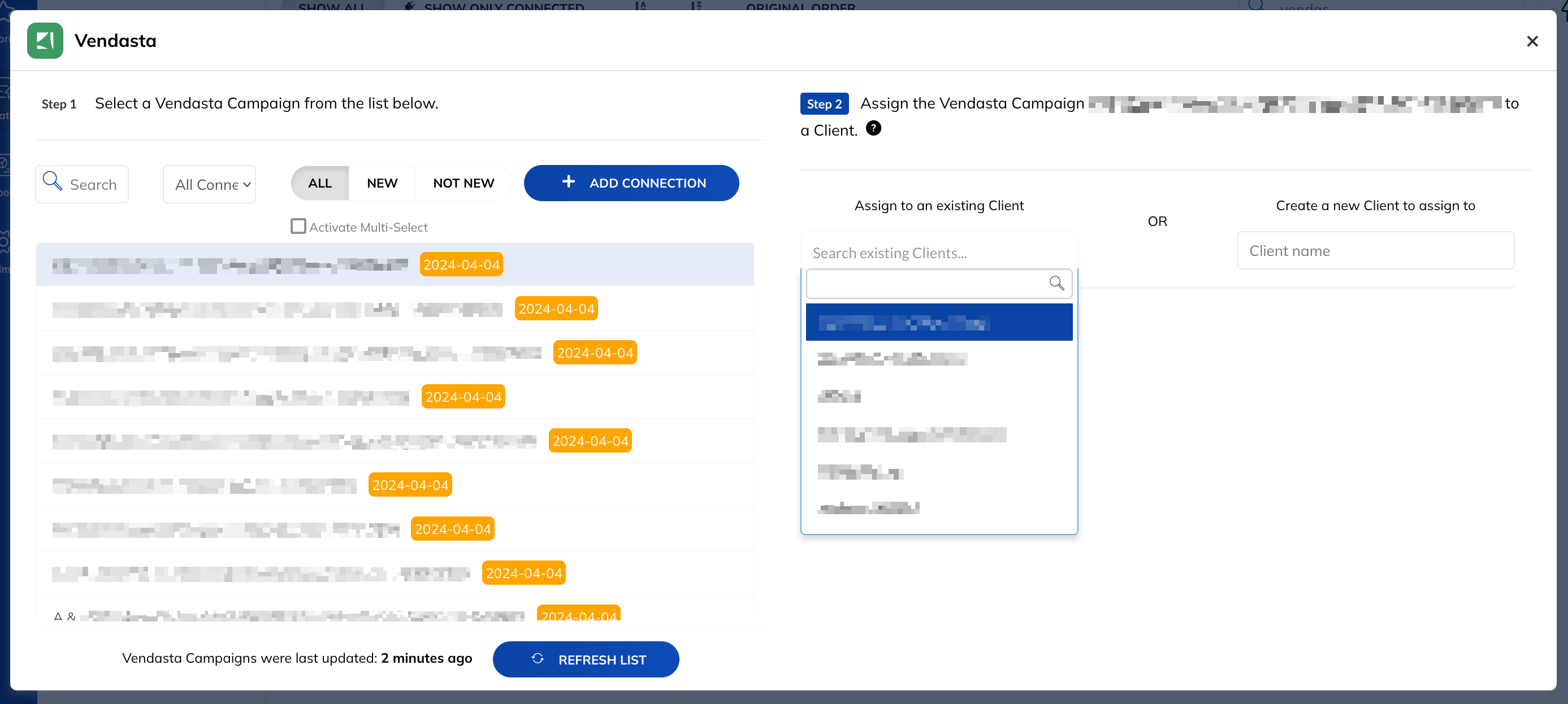Focus the campaign Search field

[82, 184]
